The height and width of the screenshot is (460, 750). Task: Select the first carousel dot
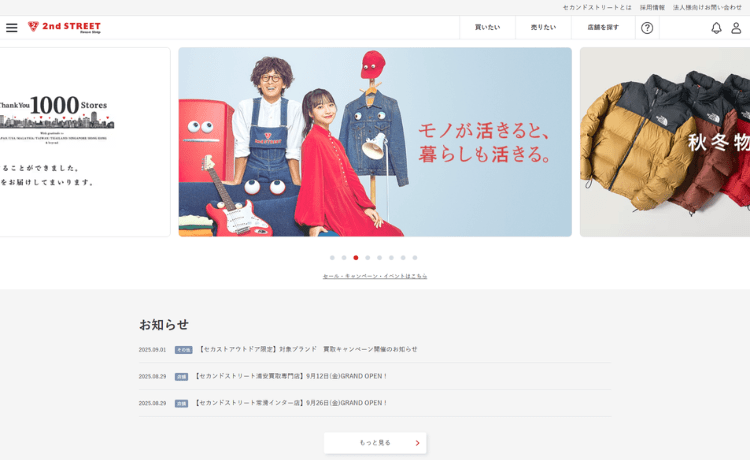(332, 258)
